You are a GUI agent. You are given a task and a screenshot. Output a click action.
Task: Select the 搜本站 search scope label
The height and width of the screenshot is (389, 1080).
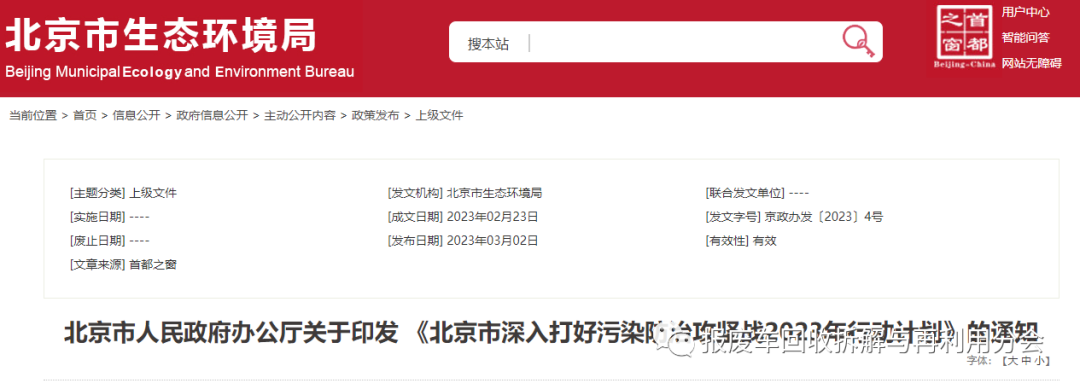coord(488,44)
